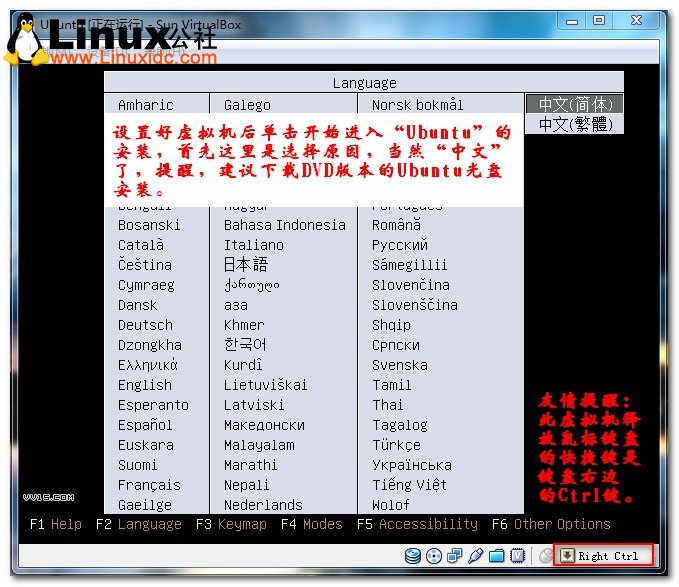Pick 日本語 from the language list
This screenshot has width=679, height=587.
point(246,265)
